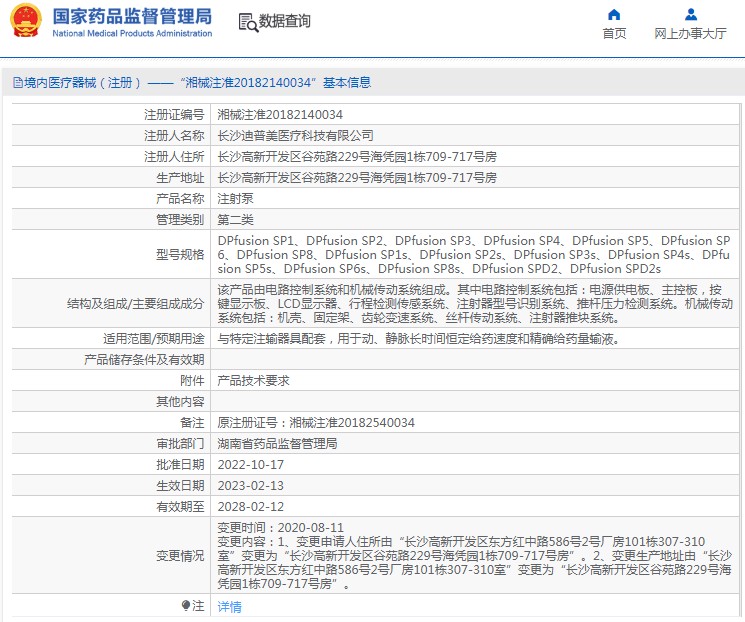Click approval date 2022-10-17
This screenshot has width=745, height=622.
[x=251, y=465]
